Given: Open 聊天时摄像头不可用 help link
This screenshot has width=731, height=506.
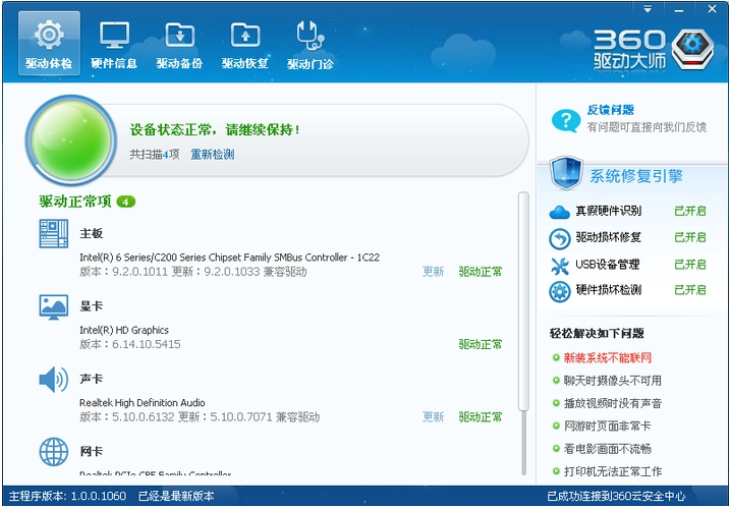Looking at the screenshot, I should (x=613, y=381).
